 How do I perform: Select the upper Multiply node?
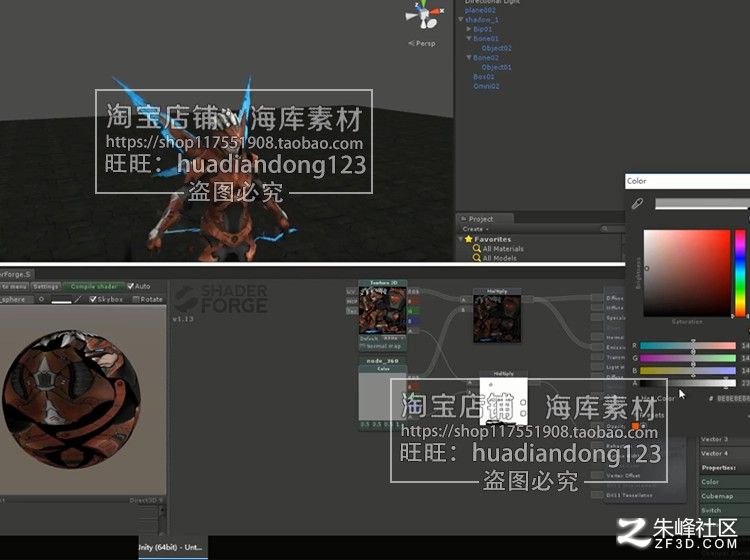[497, 316]
